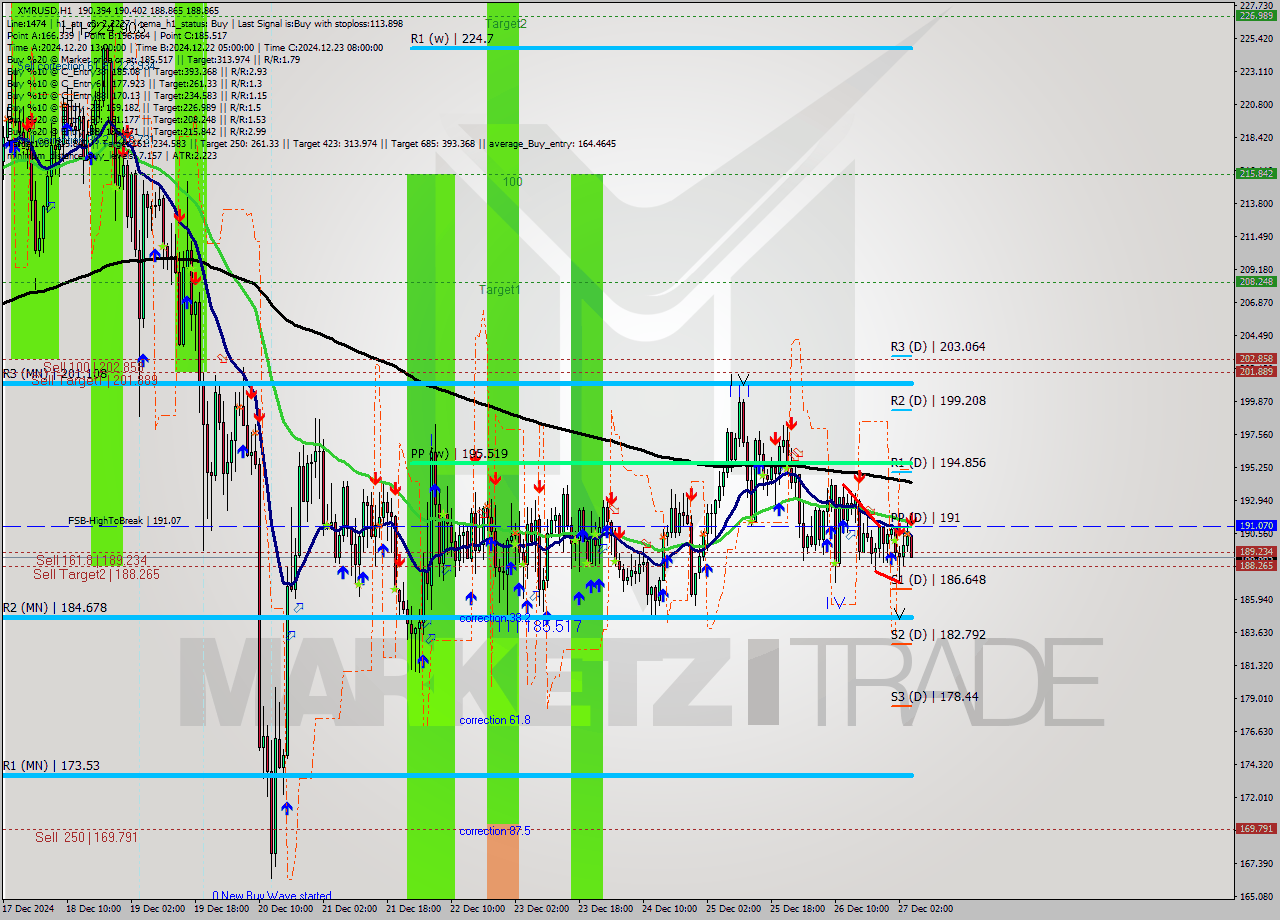The image size is (1280, 920).
Task: Select the 191.070 blue price tag
Action: coord(1256,525)
